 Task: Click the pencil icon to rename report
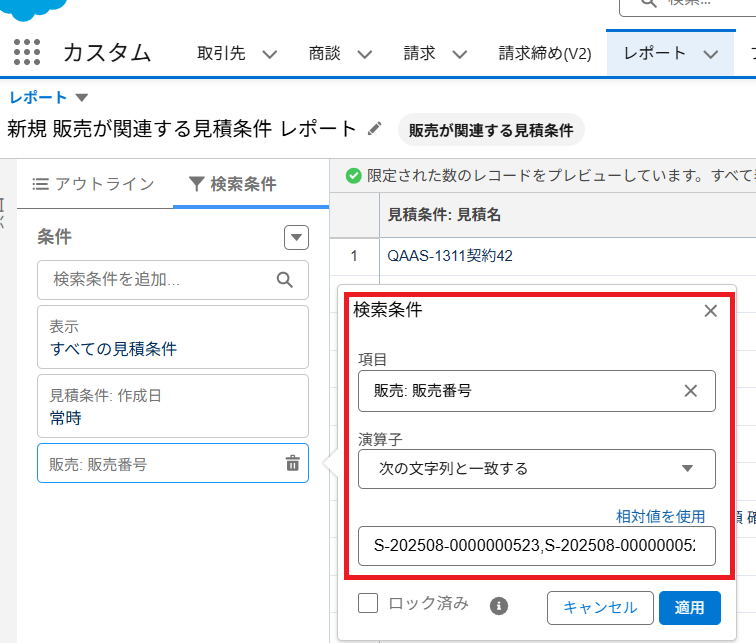tap(374, 129)
